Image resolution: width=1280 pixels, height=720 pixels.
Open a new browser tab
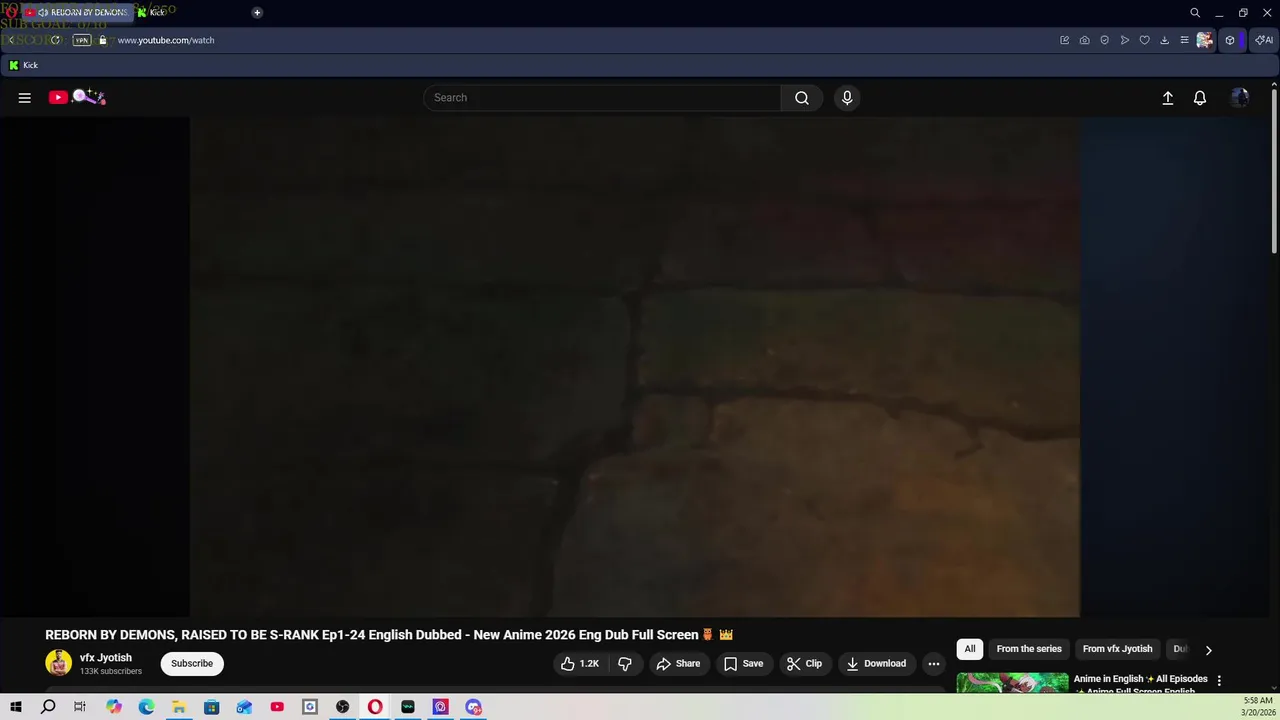click(x=257, y=12)
